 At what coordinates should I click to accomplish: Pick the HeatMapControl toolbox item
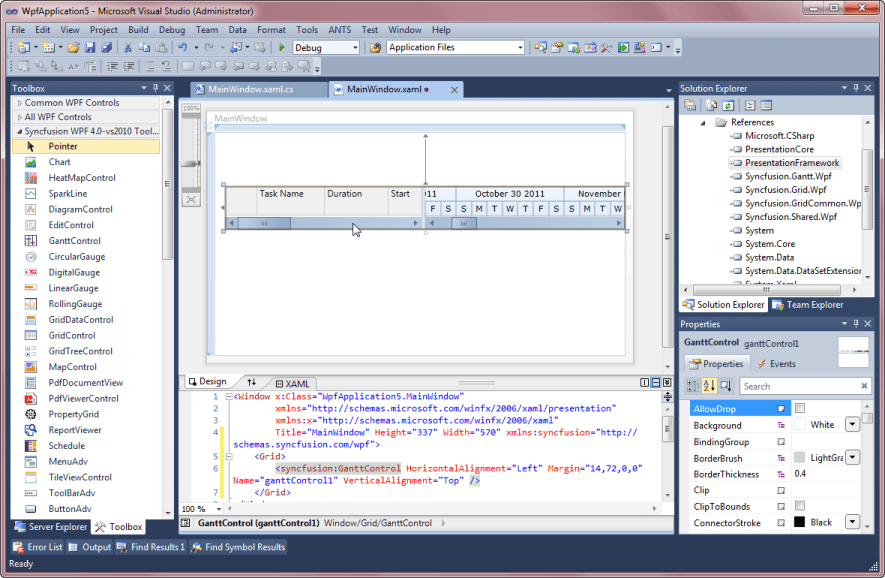click(81, 178)
